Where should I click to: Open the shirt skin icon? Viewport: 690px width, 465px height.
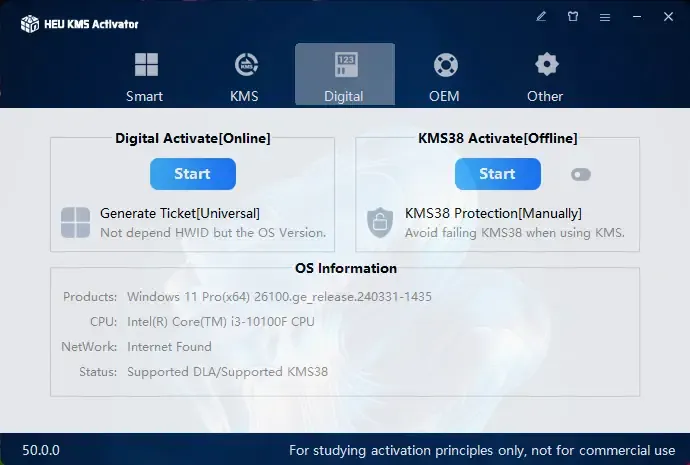click(573, 17)
